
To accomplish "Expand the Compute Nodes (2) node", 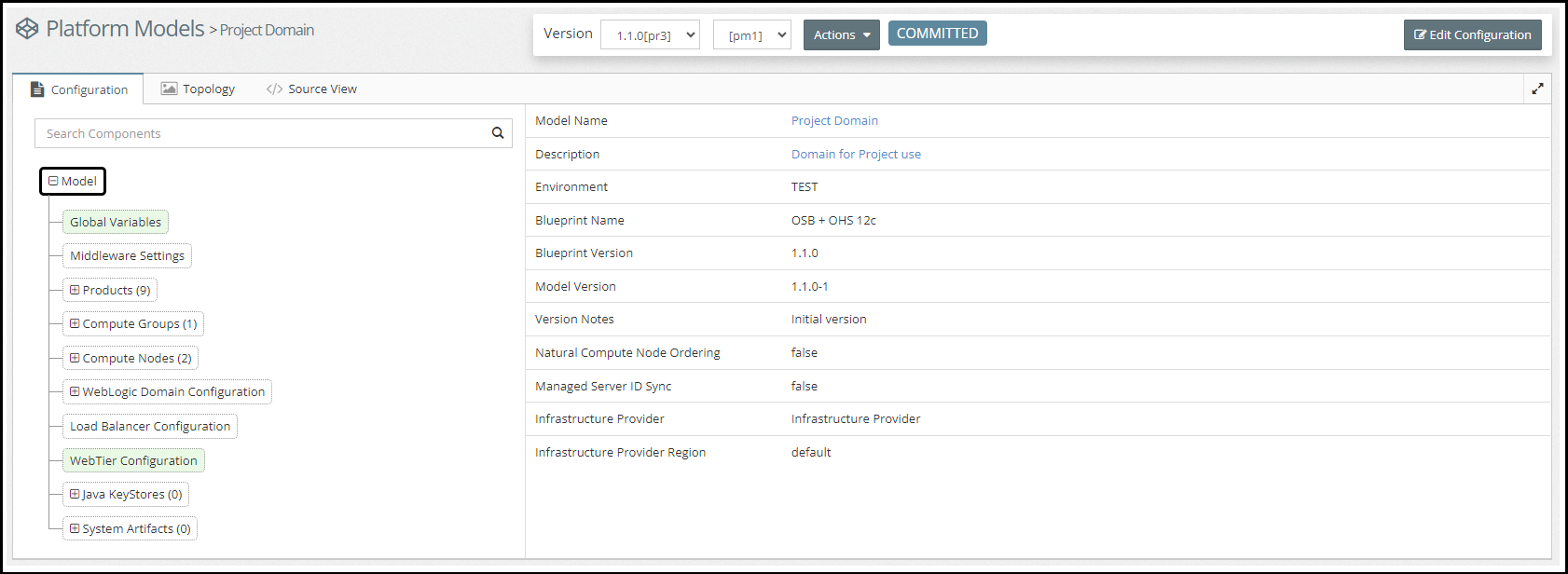I will [x=75, y=358].
